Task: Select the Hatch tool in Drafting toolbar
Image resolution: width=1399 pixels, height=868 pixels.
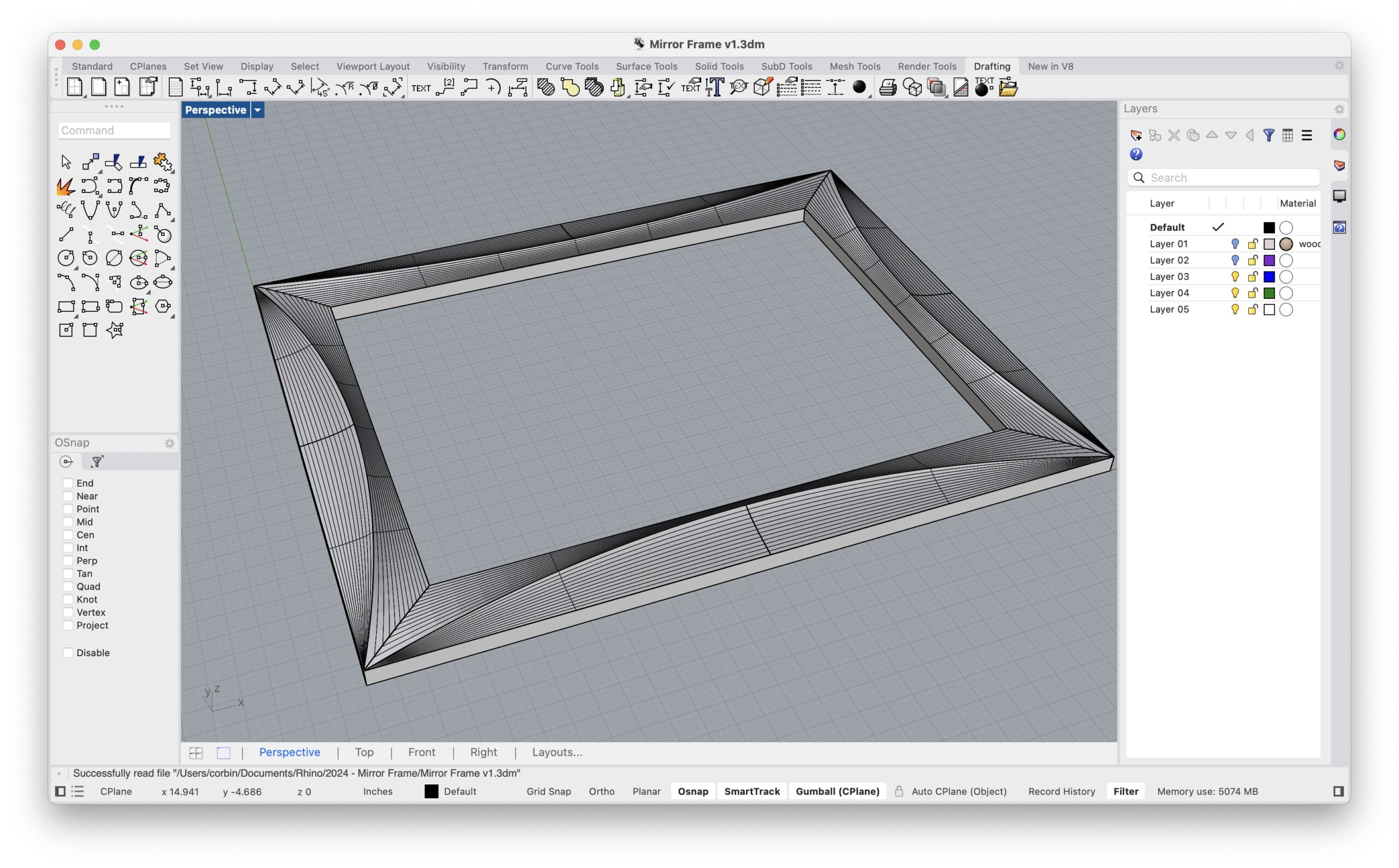Action: click(545, 87)
